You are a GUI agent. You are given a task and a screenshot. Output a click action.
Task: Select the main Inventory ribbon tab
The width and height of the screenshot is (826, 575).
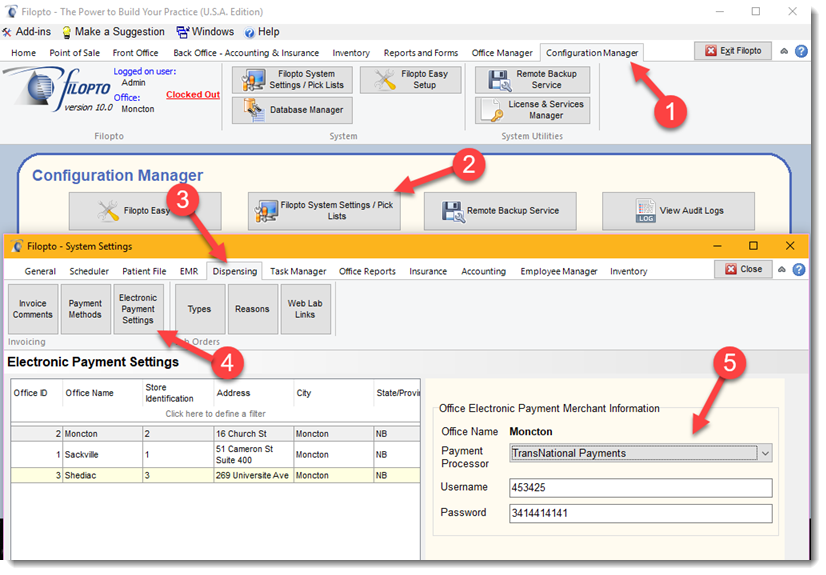[351, 53]
